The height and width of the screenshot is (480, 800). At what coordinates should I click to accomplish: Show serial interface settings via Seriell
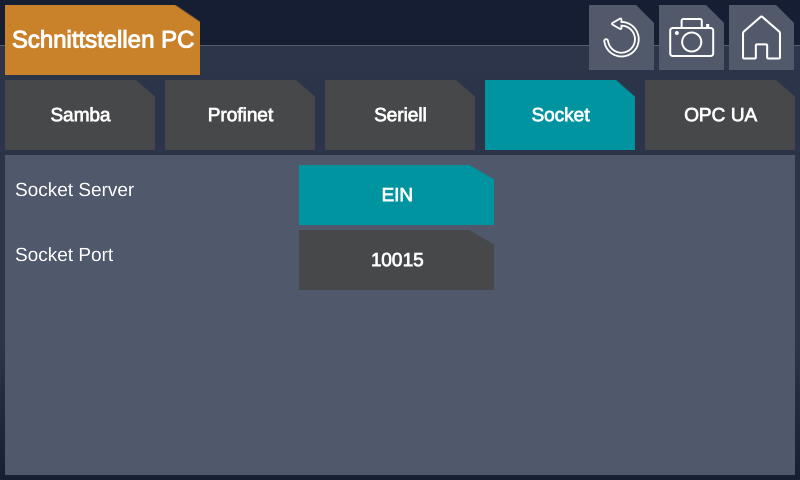click(400, 115)
